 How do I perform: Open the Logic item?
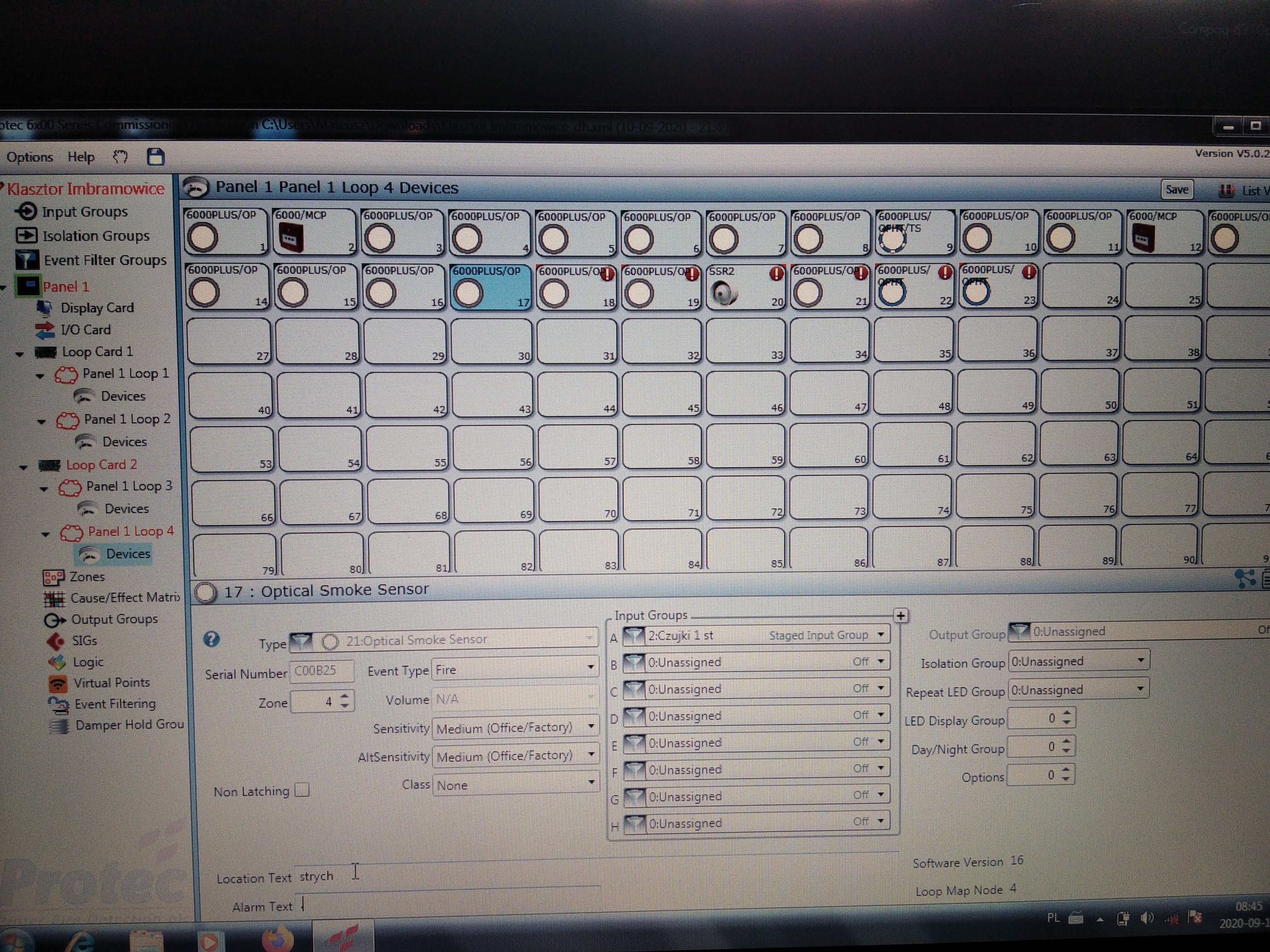[88, 662]
